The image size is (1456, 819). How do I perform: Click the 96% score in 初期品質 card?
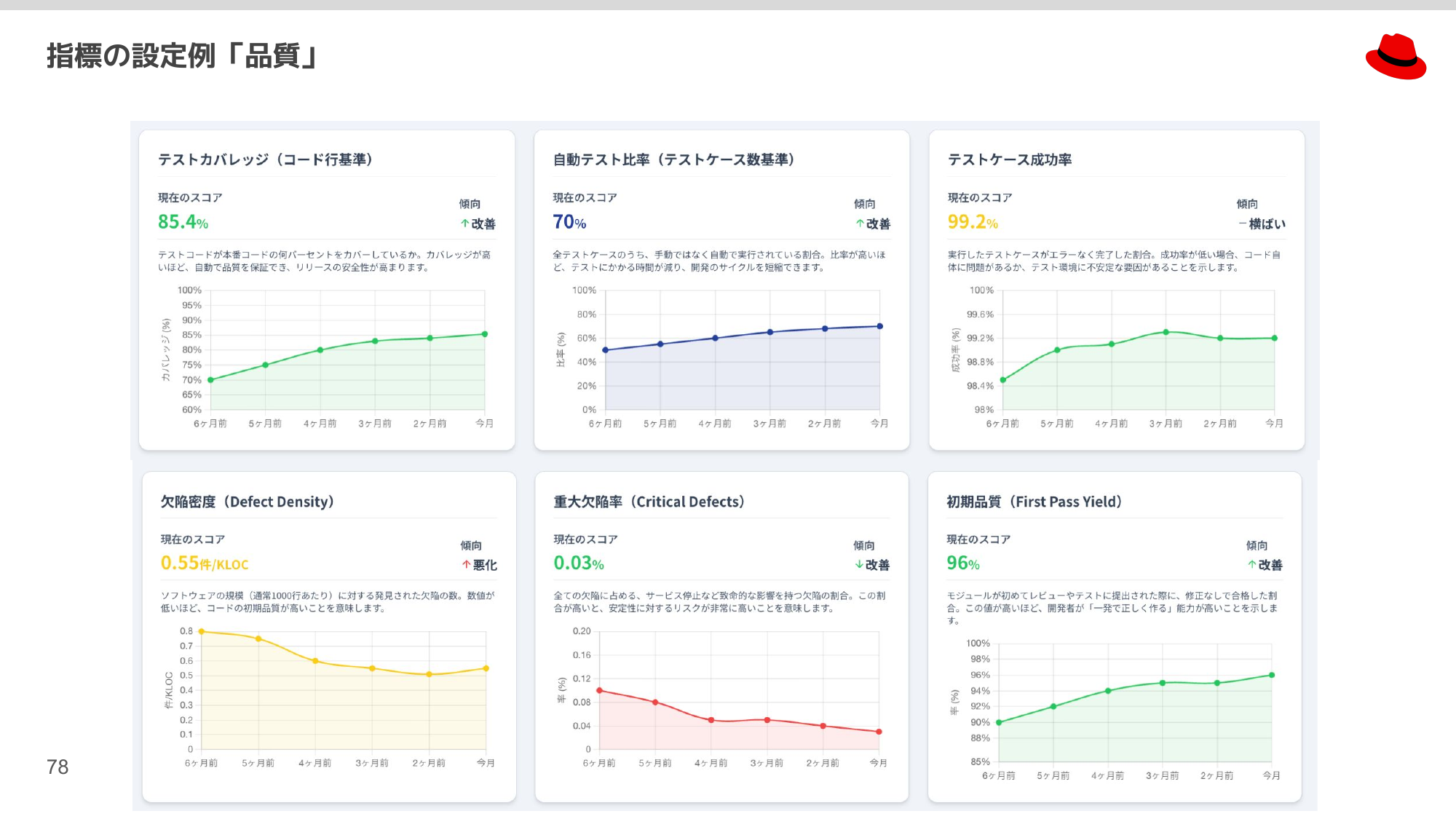tap(962, 563)
